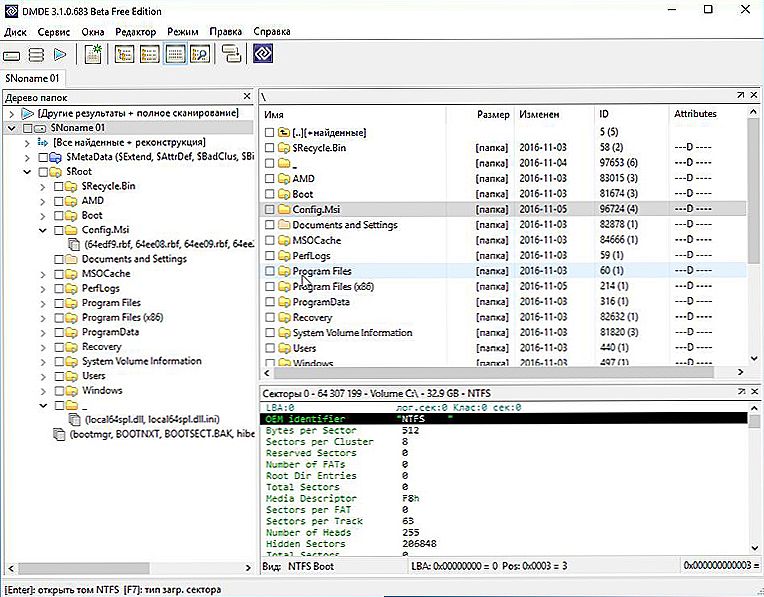Click the $MetaData folder icon in the tree
The height and width of the screenshot is (597, 764).
click(56, 157)
